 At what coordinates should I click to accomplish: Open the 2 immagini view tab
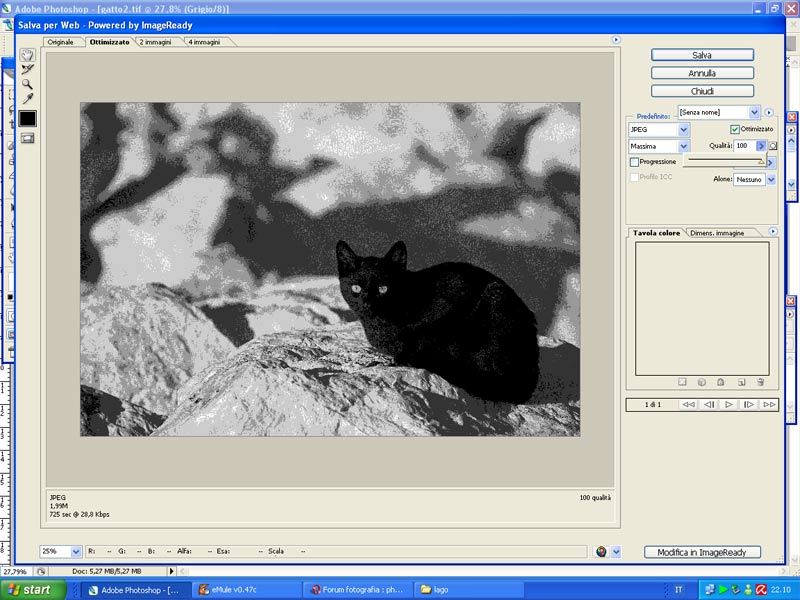point(155,42)
